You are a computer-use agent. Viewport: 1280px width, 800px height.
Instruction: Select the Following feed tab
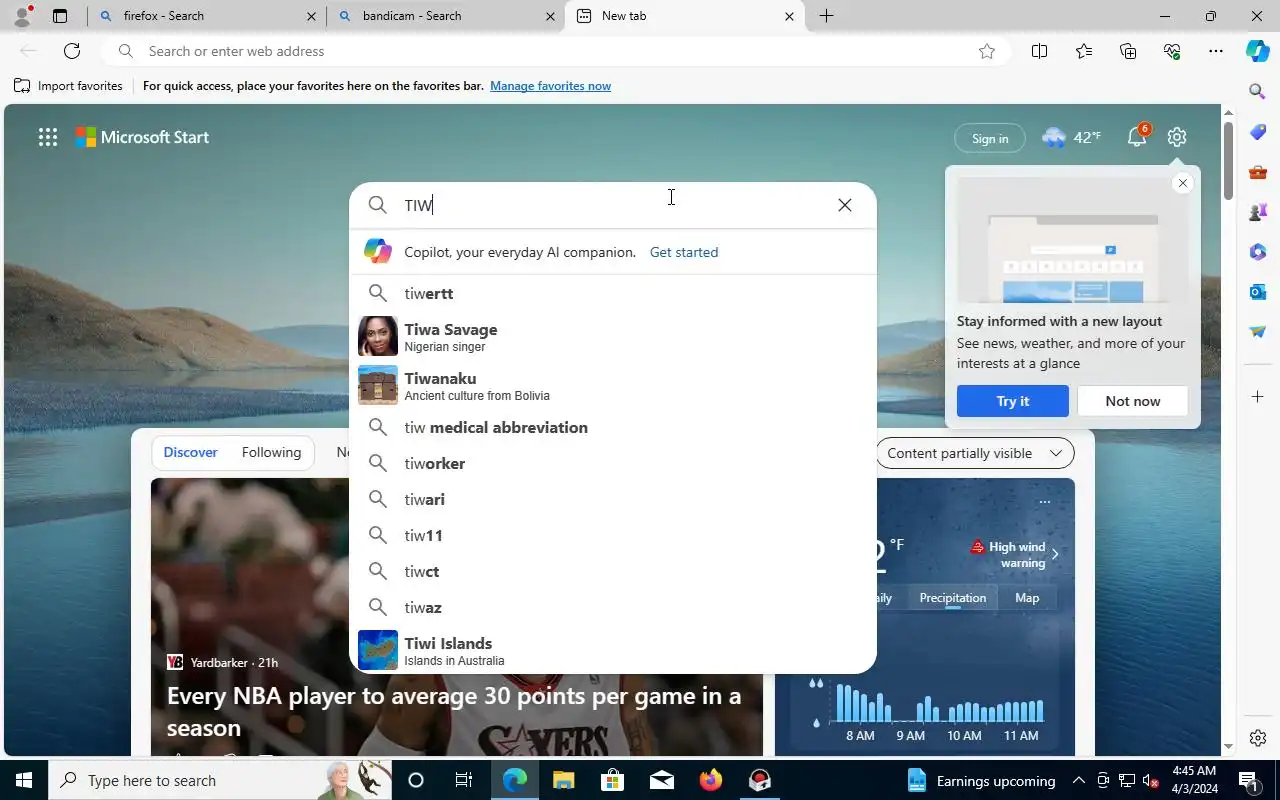(x=271, y=453)
